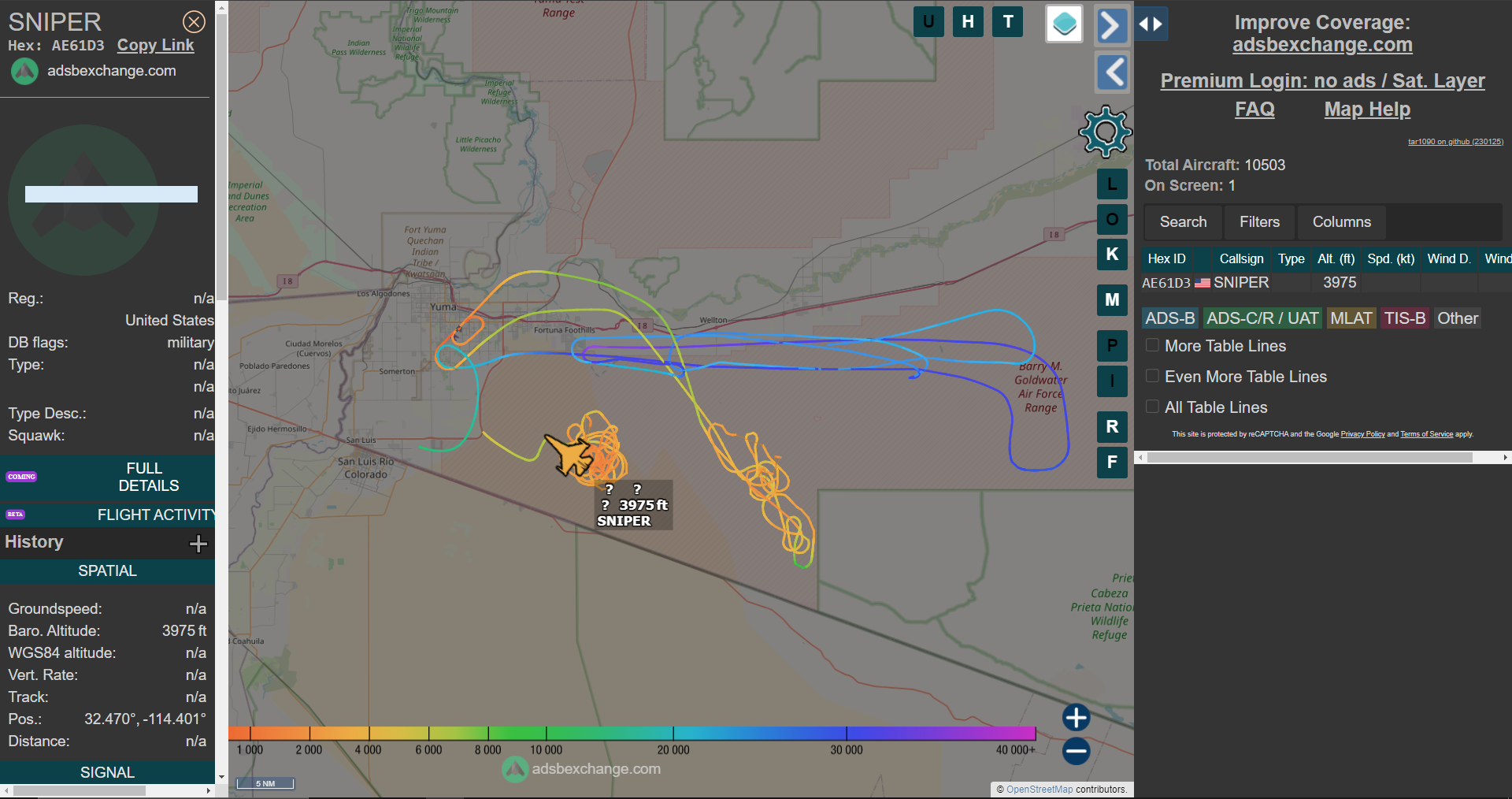Toggle MLAT source filter

(1351, 318)
